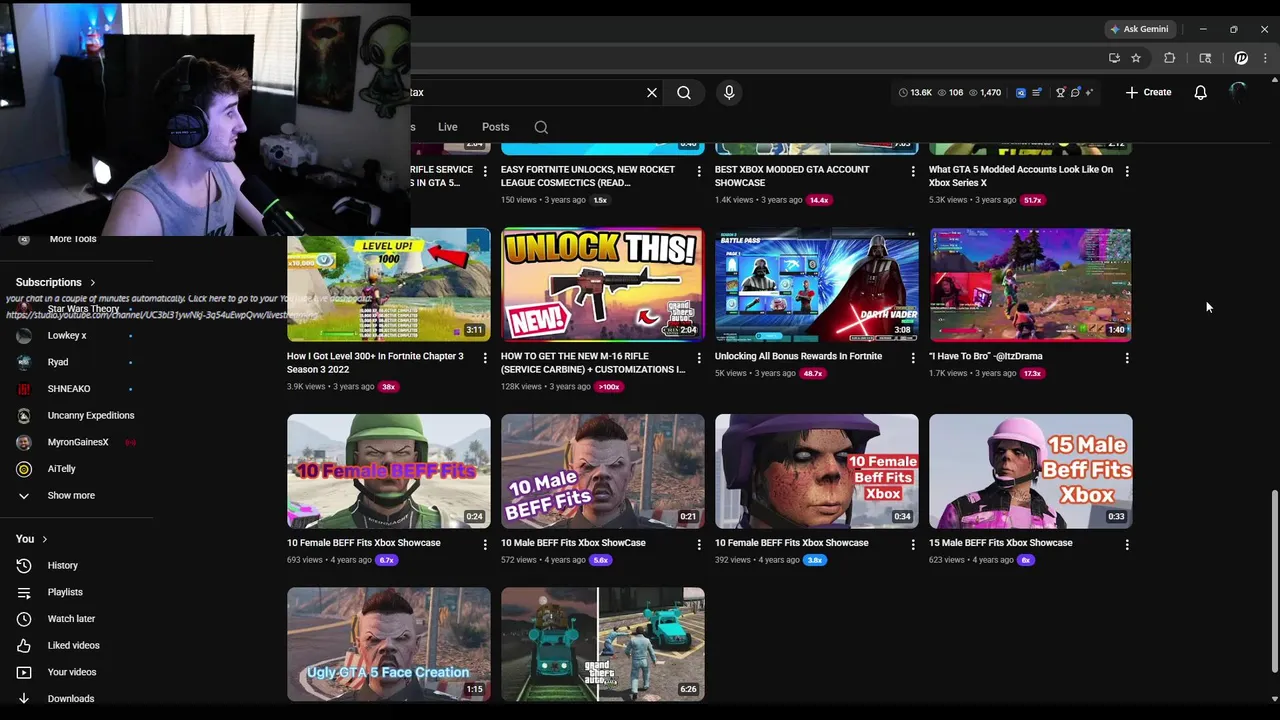
Task: Click the sparkle AI icon in extension toolbar
Action: (1089, 92)
